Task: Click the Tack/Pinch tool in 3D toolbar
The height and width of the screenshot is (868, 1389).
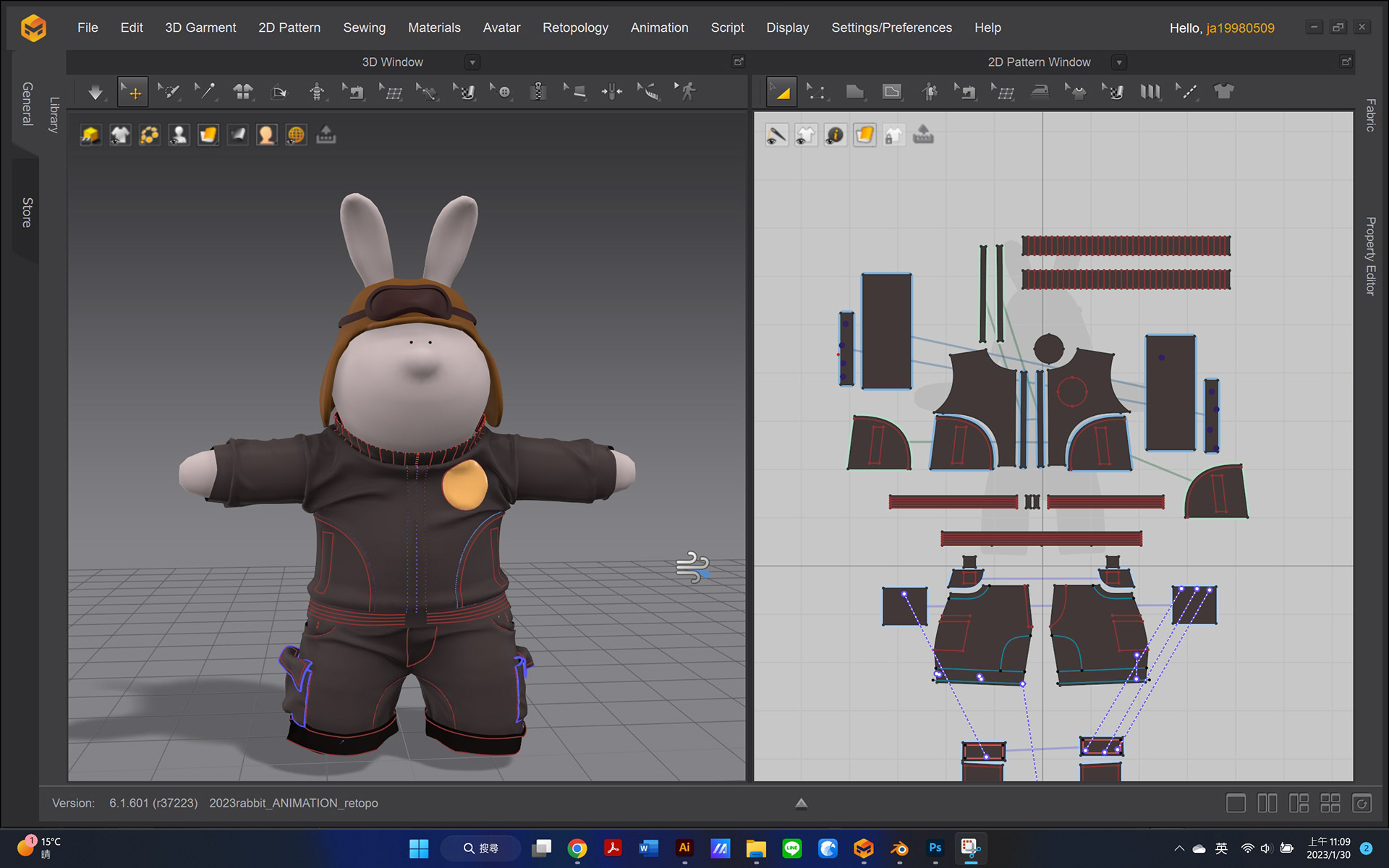Action: (612, 92)
